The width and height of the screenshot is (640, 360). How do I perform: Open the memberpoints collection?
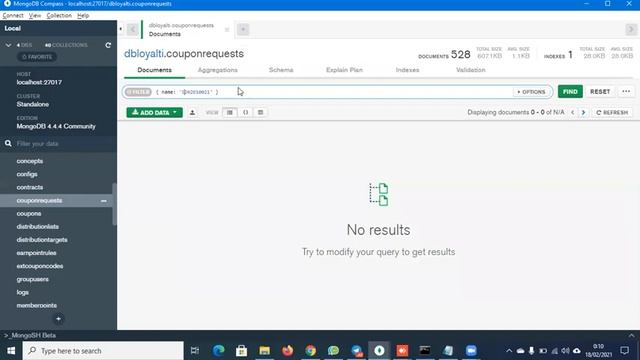pos(37,306)
